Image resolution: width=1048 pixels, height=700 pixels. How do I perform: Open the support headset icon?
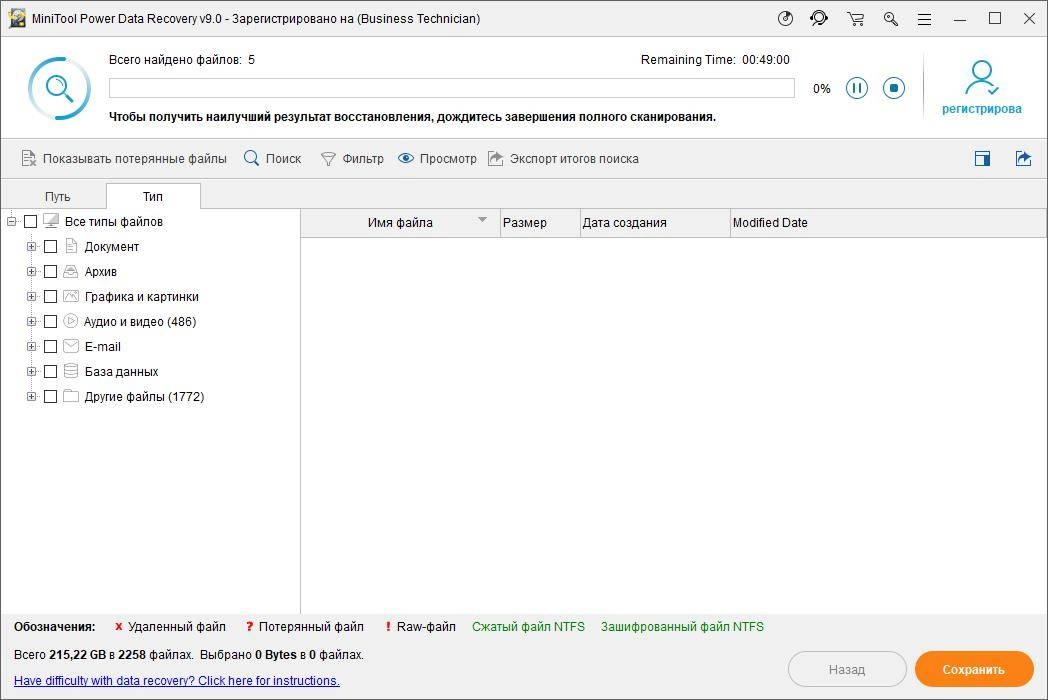pos(819,19)
